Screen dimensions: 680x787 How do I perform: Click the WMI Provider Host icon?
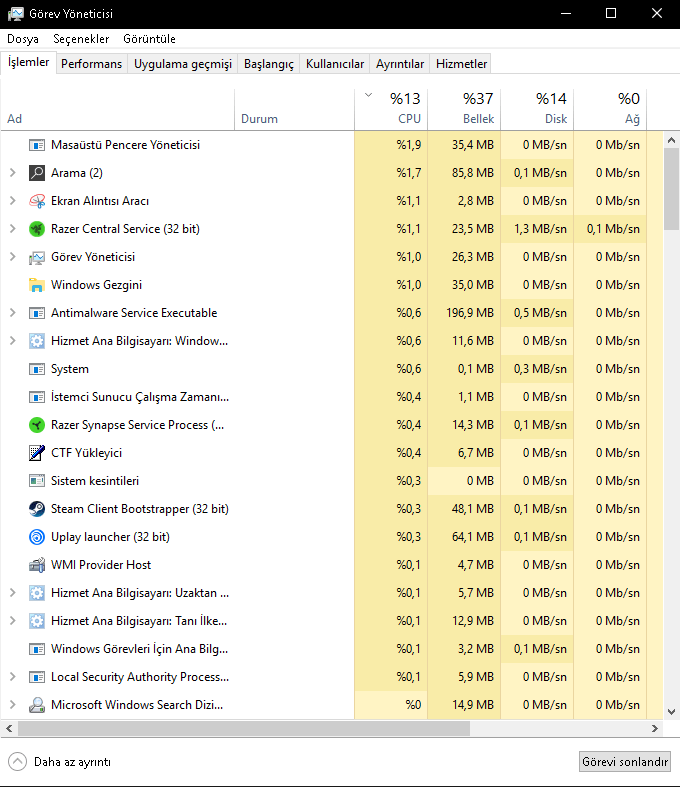(37, 565)
